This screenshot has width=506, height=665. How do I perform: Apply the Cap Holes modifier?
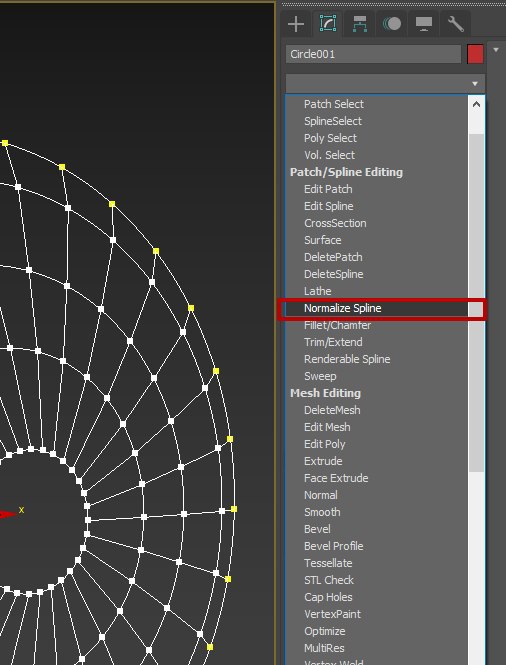tap(328, 596)
